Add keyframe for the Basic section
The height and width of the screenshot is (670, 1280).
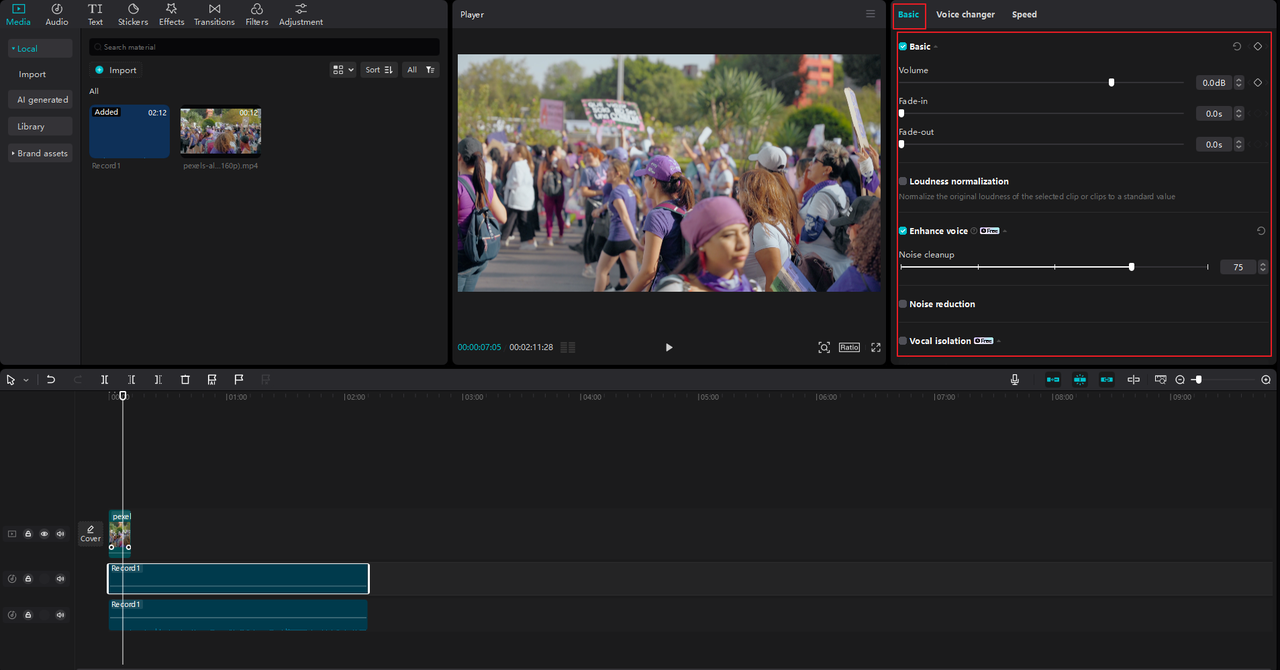[x=1258, y=46]
